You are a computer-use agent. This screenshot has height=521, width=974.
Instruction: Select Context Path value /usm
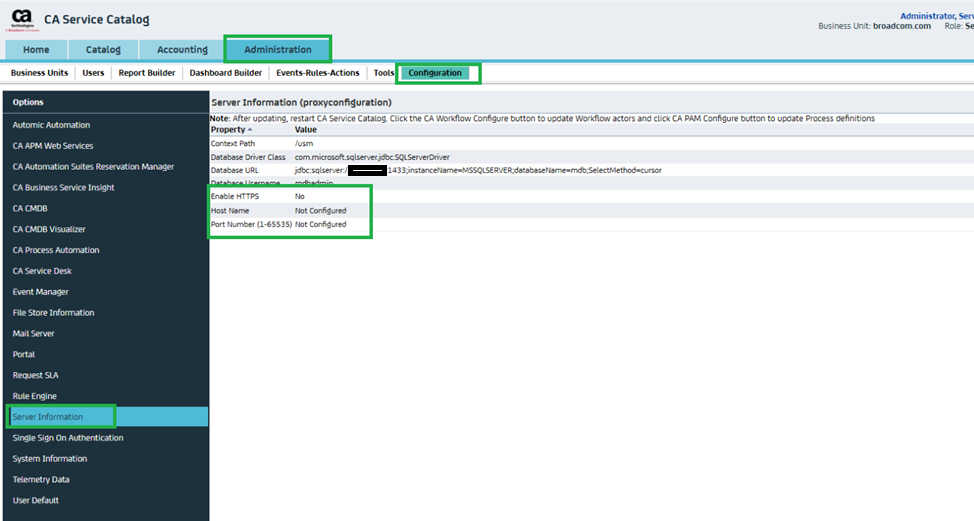(x=304, y=143)
